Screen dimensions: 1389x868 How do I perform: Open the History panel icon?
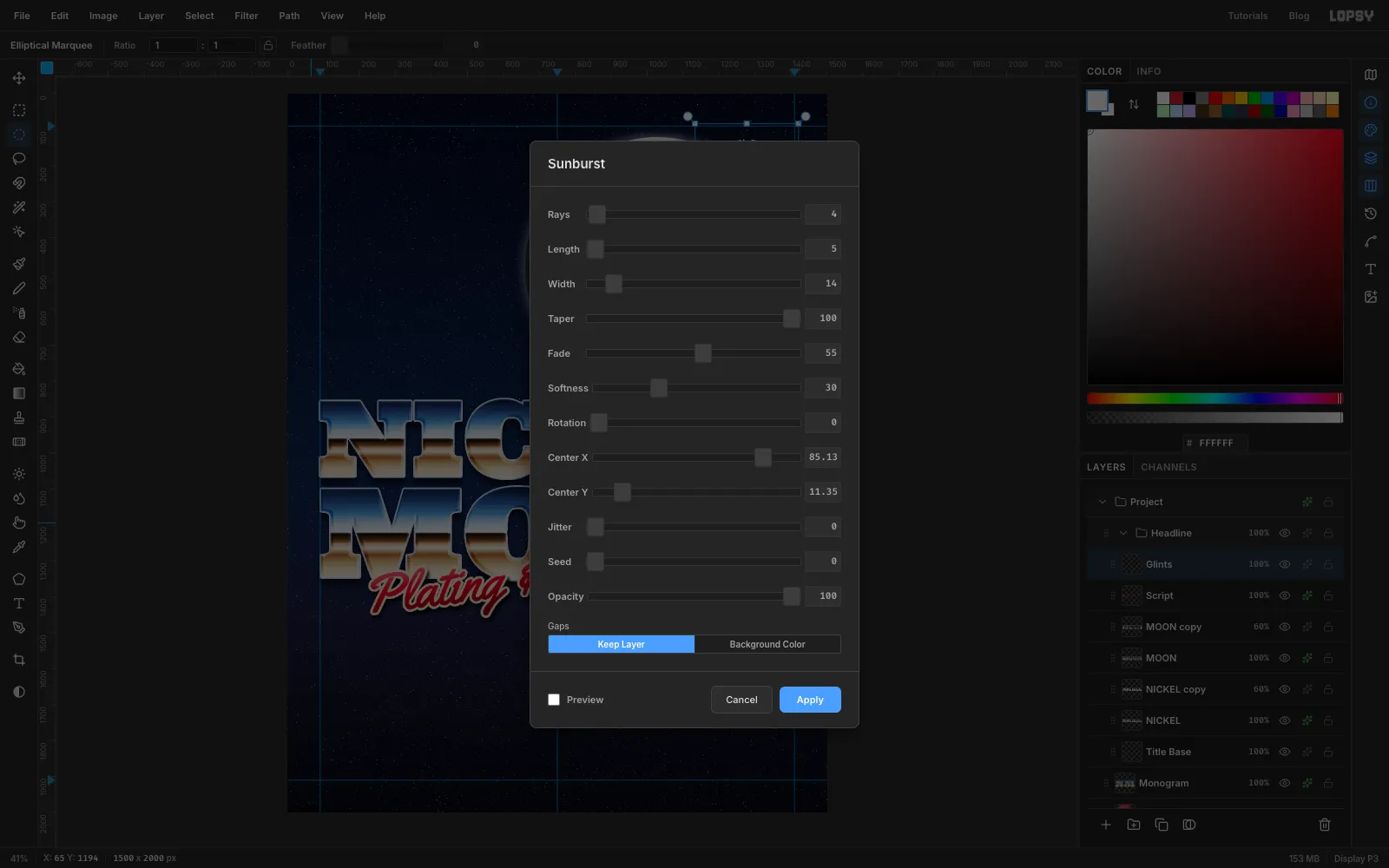(1371, 214)
